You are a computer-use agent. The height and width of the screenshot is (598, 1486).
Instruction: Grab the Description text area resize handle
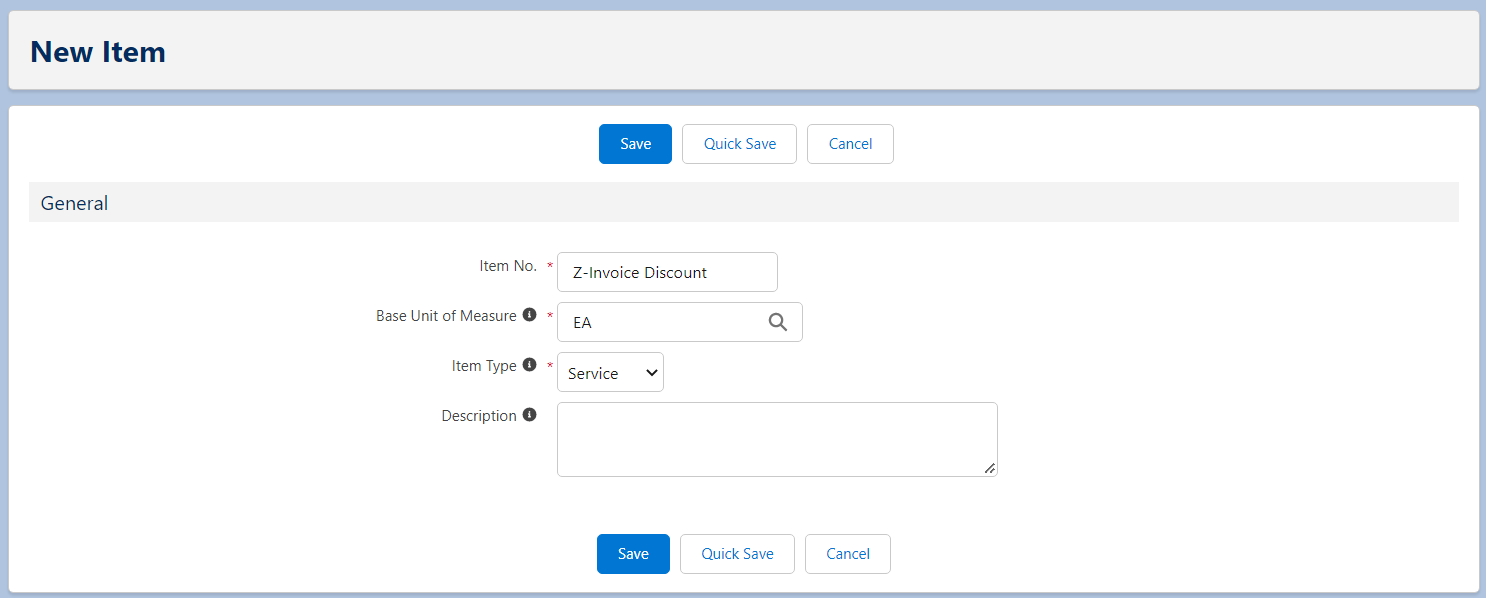pyautogui.click(x=990, y=468)
